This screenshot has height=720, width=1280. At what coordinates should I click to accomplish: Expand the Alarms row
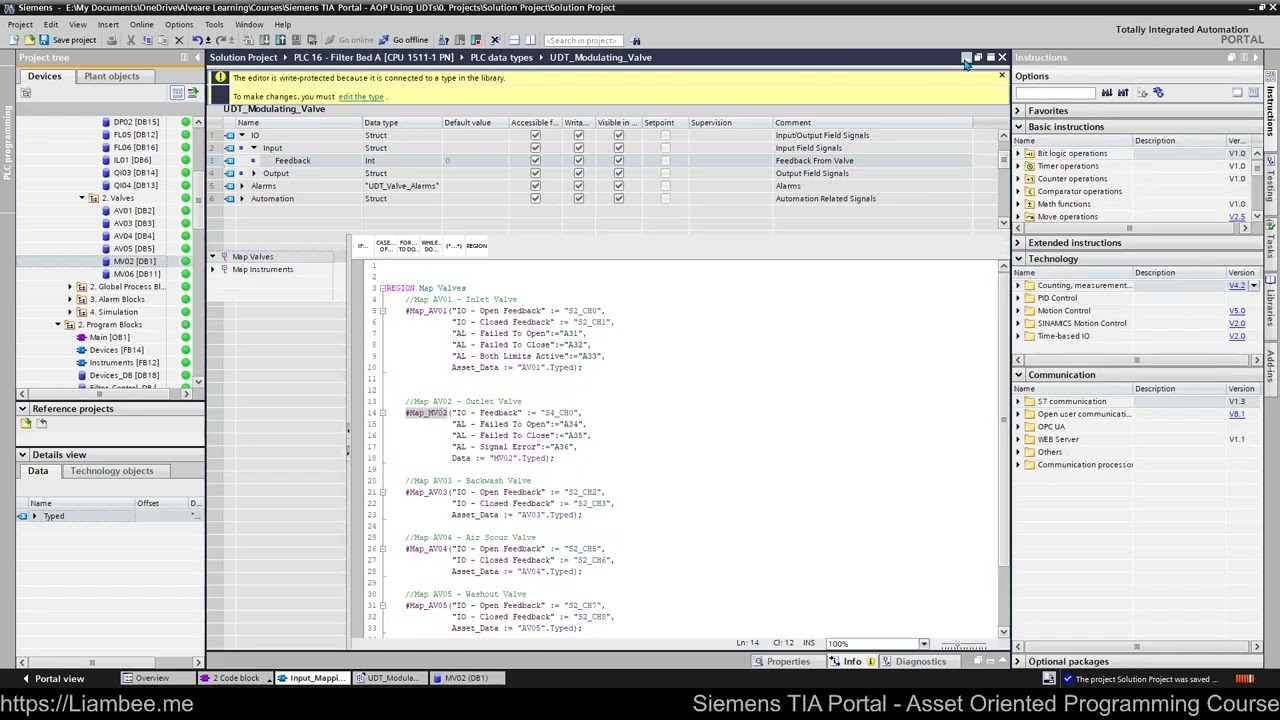tap(241, 186)
